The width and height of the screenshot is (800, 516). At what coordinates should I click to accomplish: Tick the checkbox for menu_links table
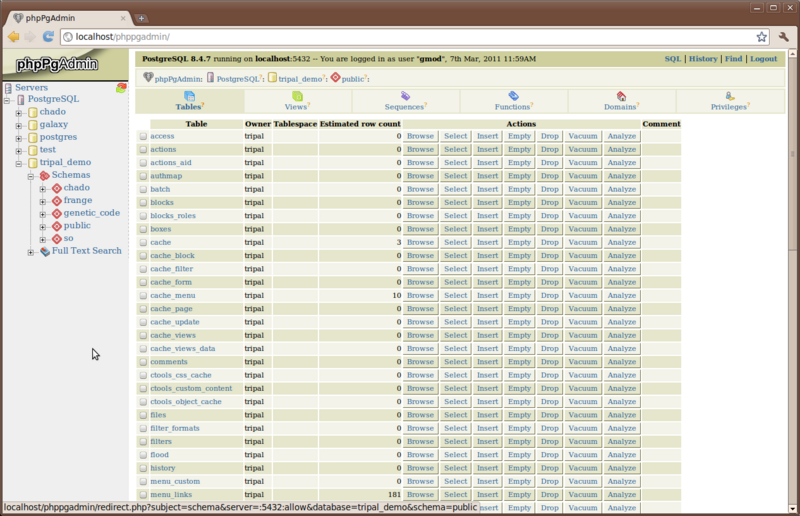(143, 495)
